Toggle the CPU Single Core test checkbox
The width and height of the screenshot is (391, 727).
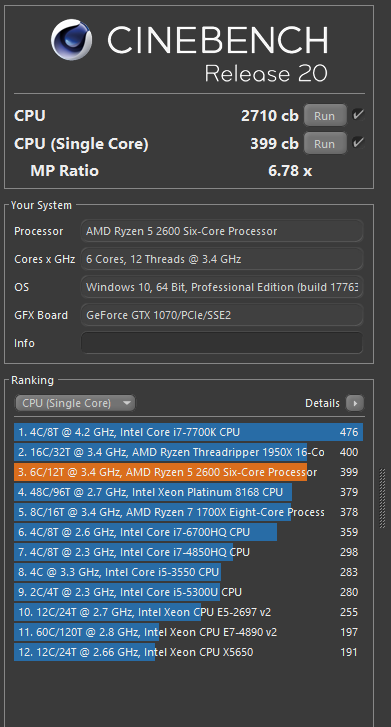[358, 143]
